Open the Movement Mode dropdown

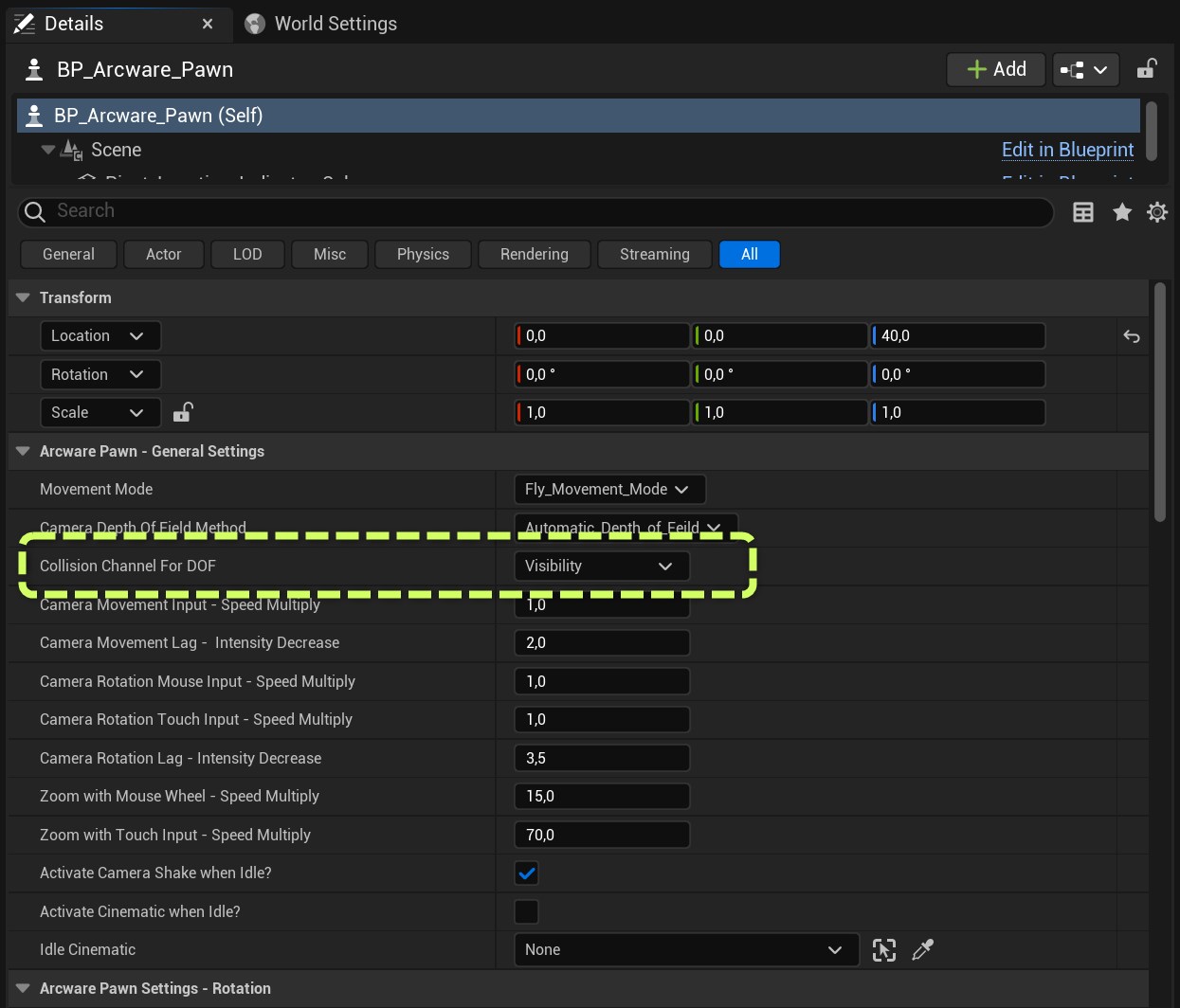(608, 490)
